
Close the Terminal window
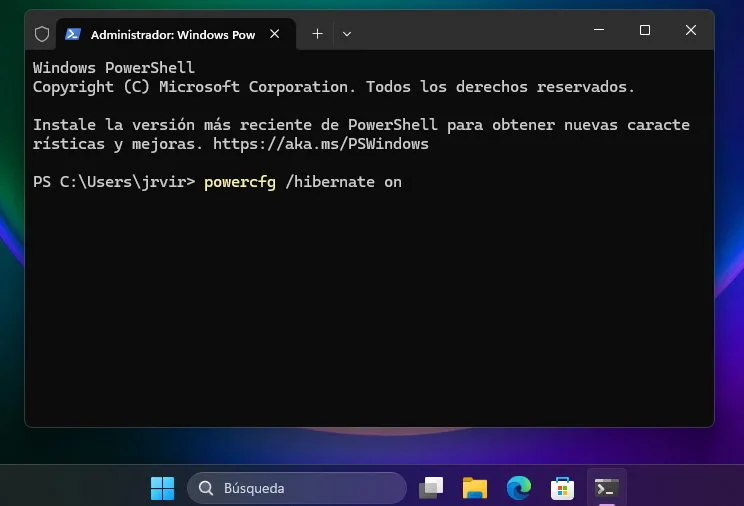click(x=691, y=30)
